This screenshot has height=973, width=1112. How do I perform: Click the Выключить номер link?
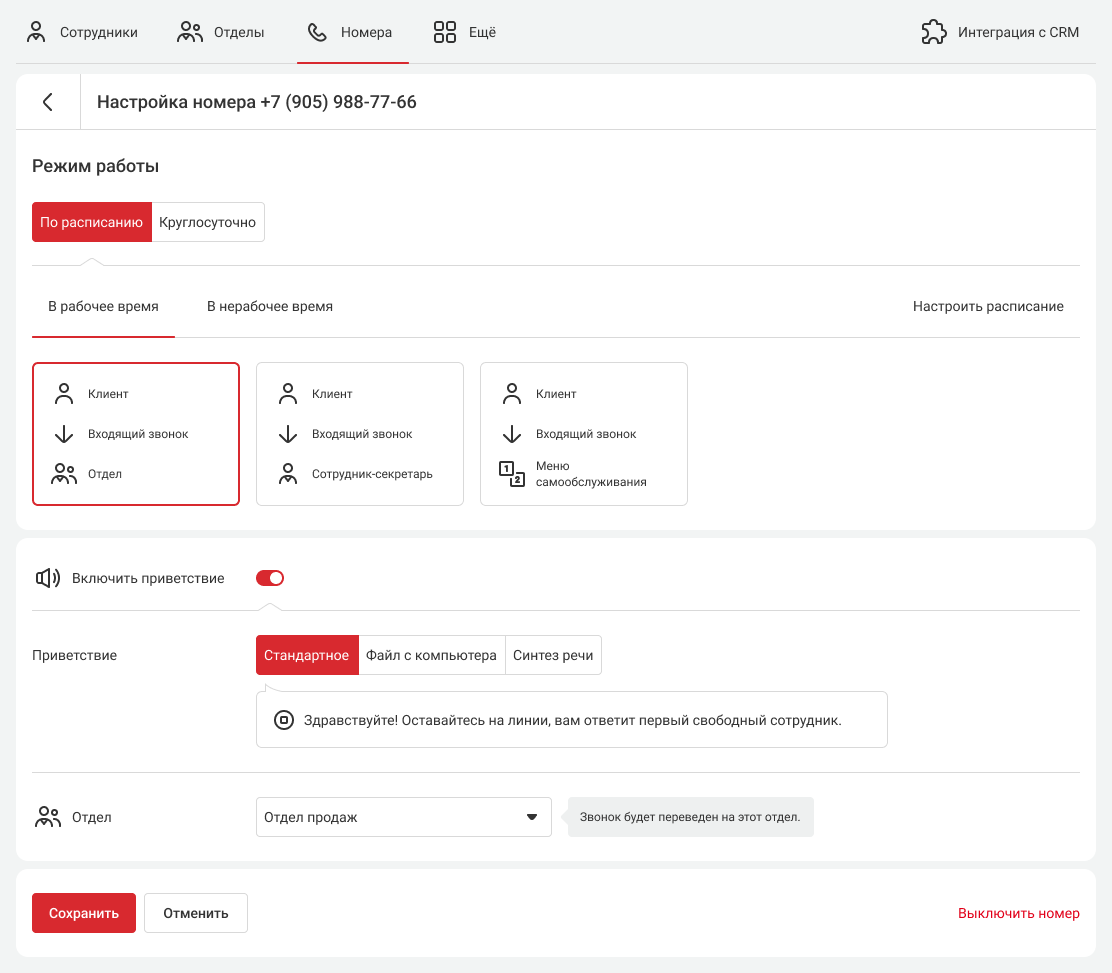(1018, 913)
